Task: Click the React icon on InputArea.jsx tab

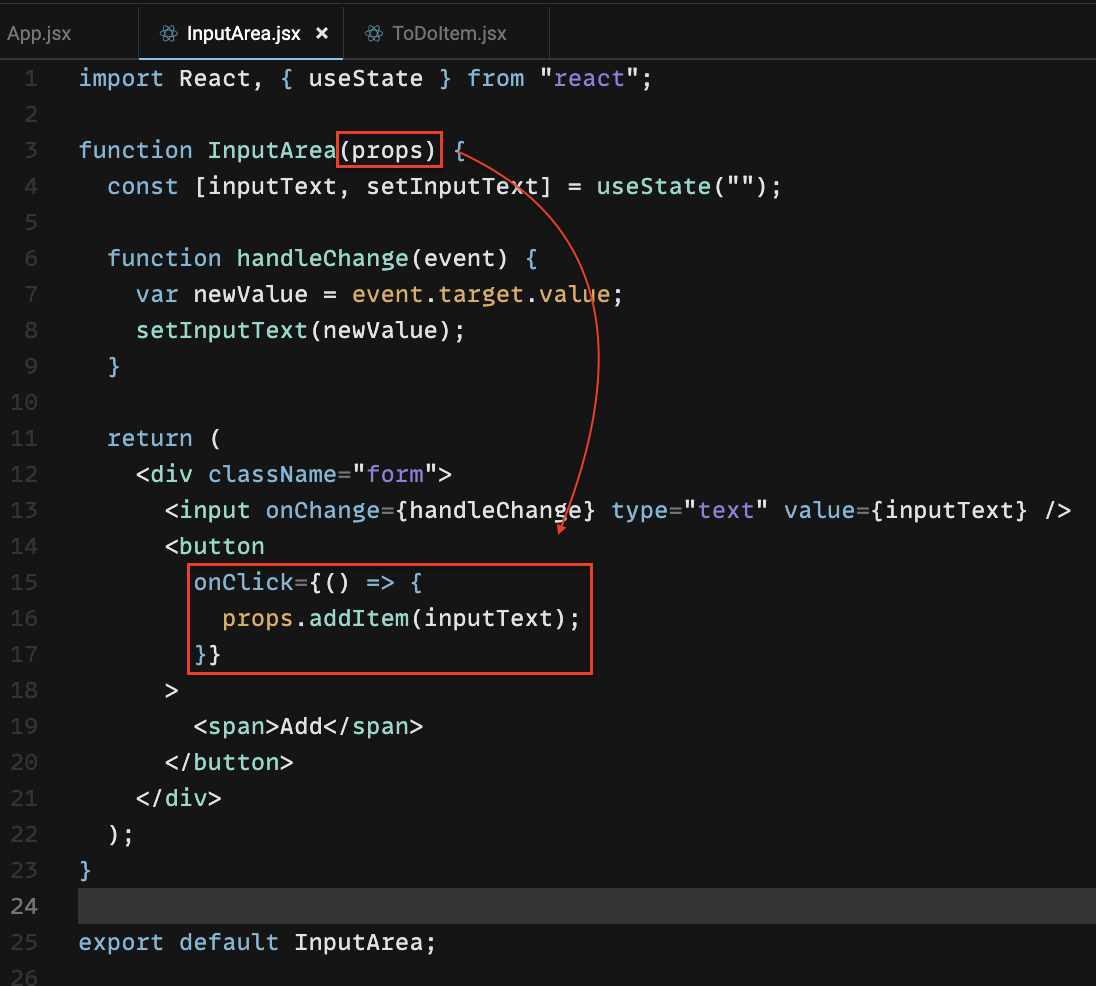Action: point(168,34)
